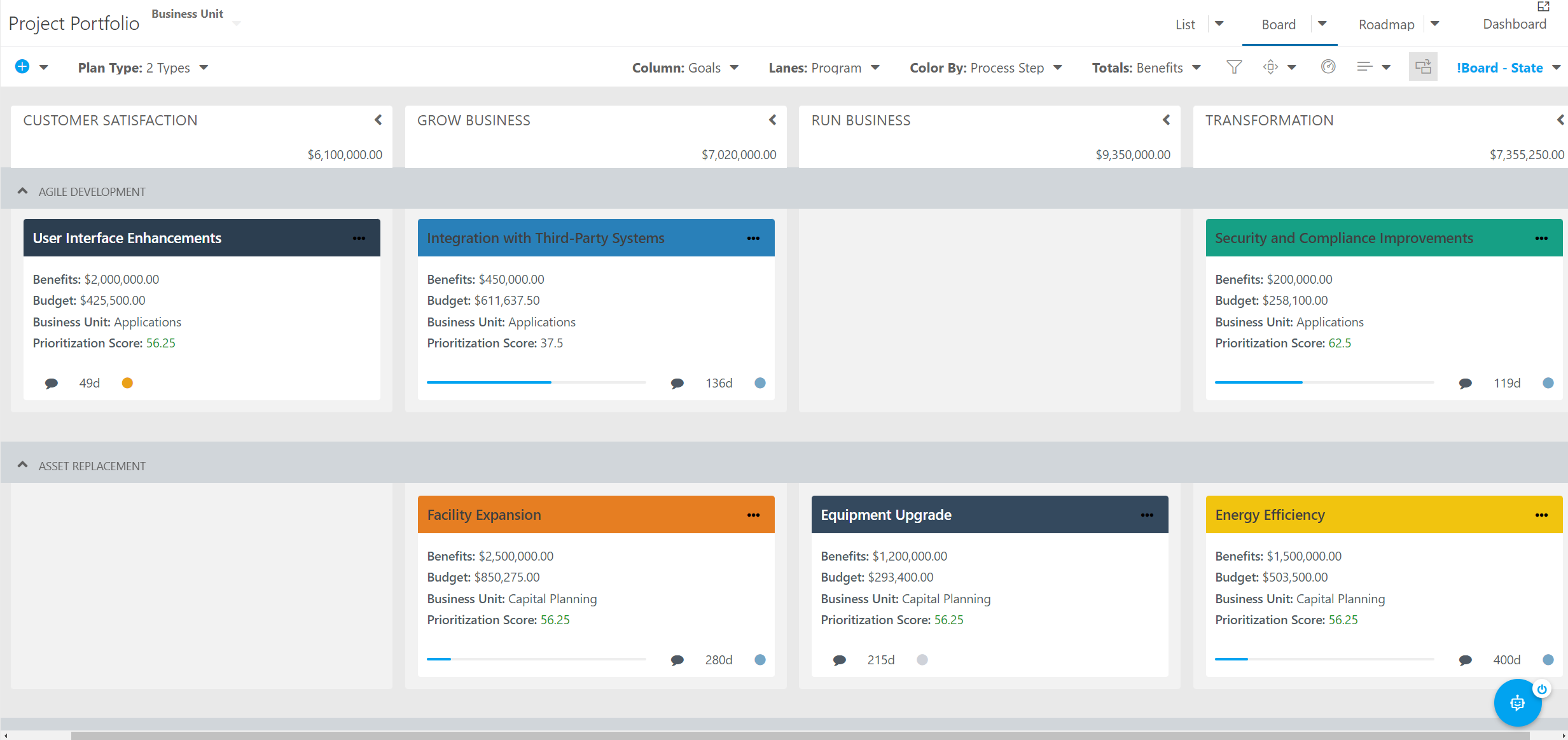Click gray status dot on Equipment Upgrade
This screenshot has height=740, width=1568.
pyautogui.click(x=922, y=660)
